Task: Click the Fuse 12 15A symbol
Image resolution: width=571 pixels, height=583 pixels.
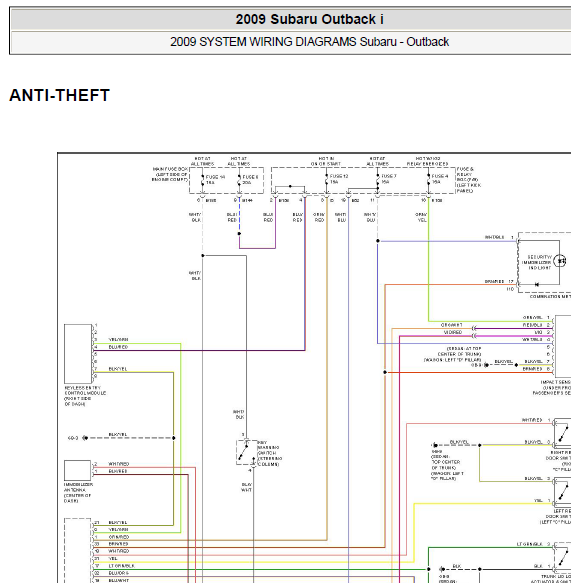Action: pos(327,180)
